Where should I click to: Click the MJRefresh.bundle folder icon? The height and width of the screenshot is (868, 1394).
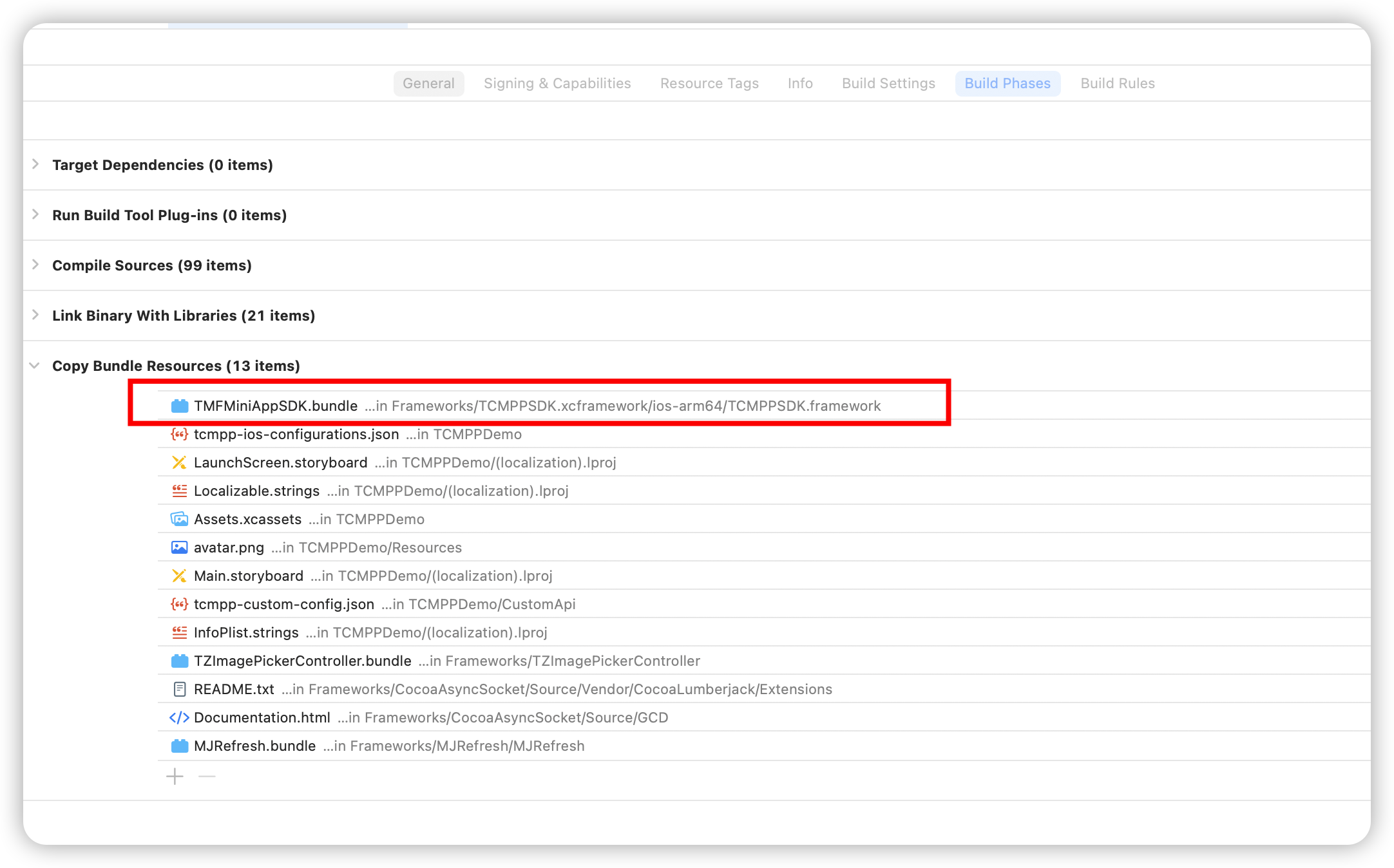[179, 746]
